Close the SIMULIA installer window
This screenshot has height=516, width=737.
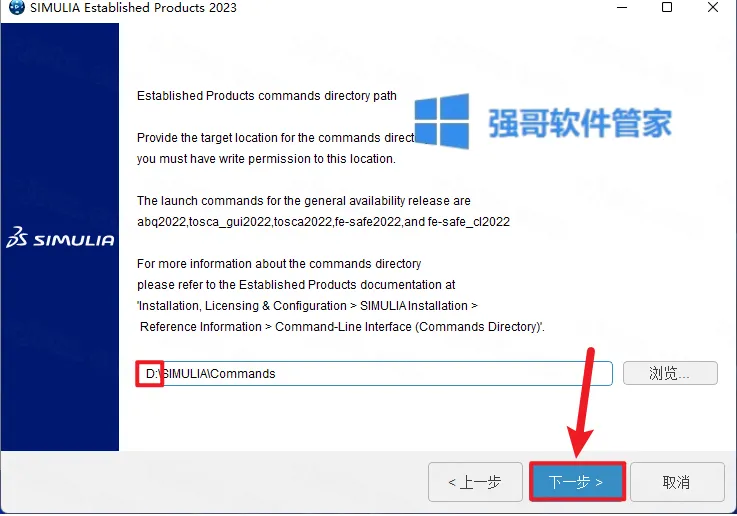[713, 8]
